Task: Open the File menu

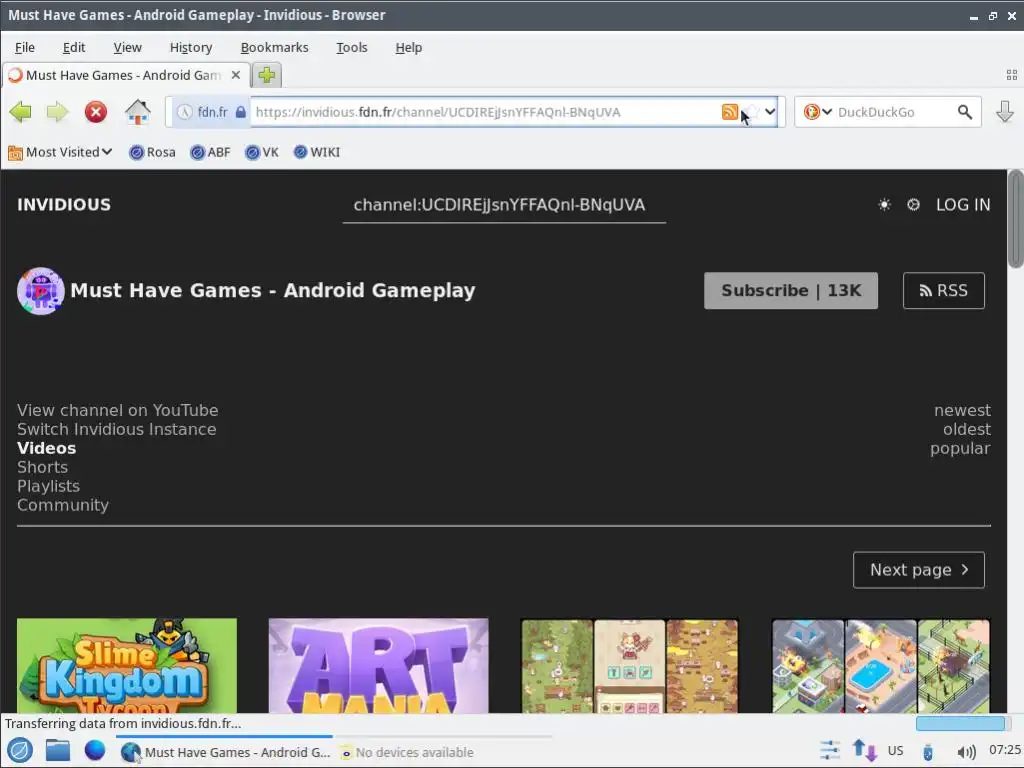Action: (25, 48)
